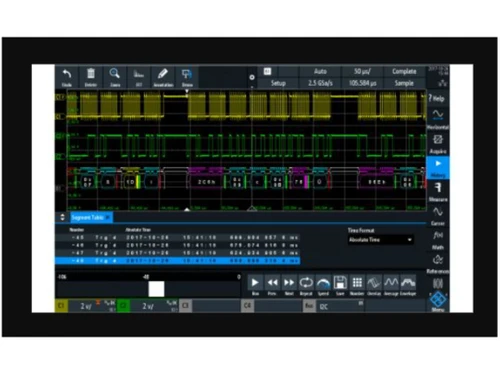Viewport: 500px width, 375px height.
Task: Click the Number column header
Action: pyautogui.click(x=77, y=230)
